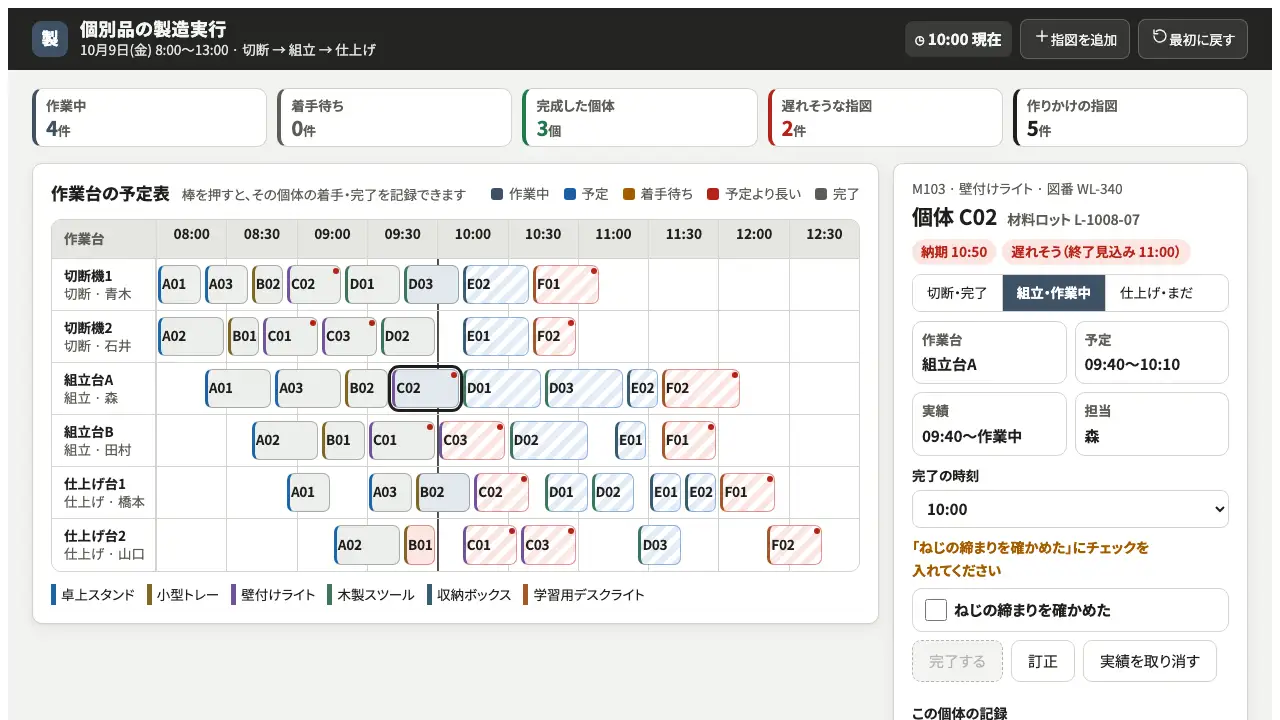Select bar F02 in the 組立台A row
The height and width of the screenshot is (720, 1280).
(701, 388)
